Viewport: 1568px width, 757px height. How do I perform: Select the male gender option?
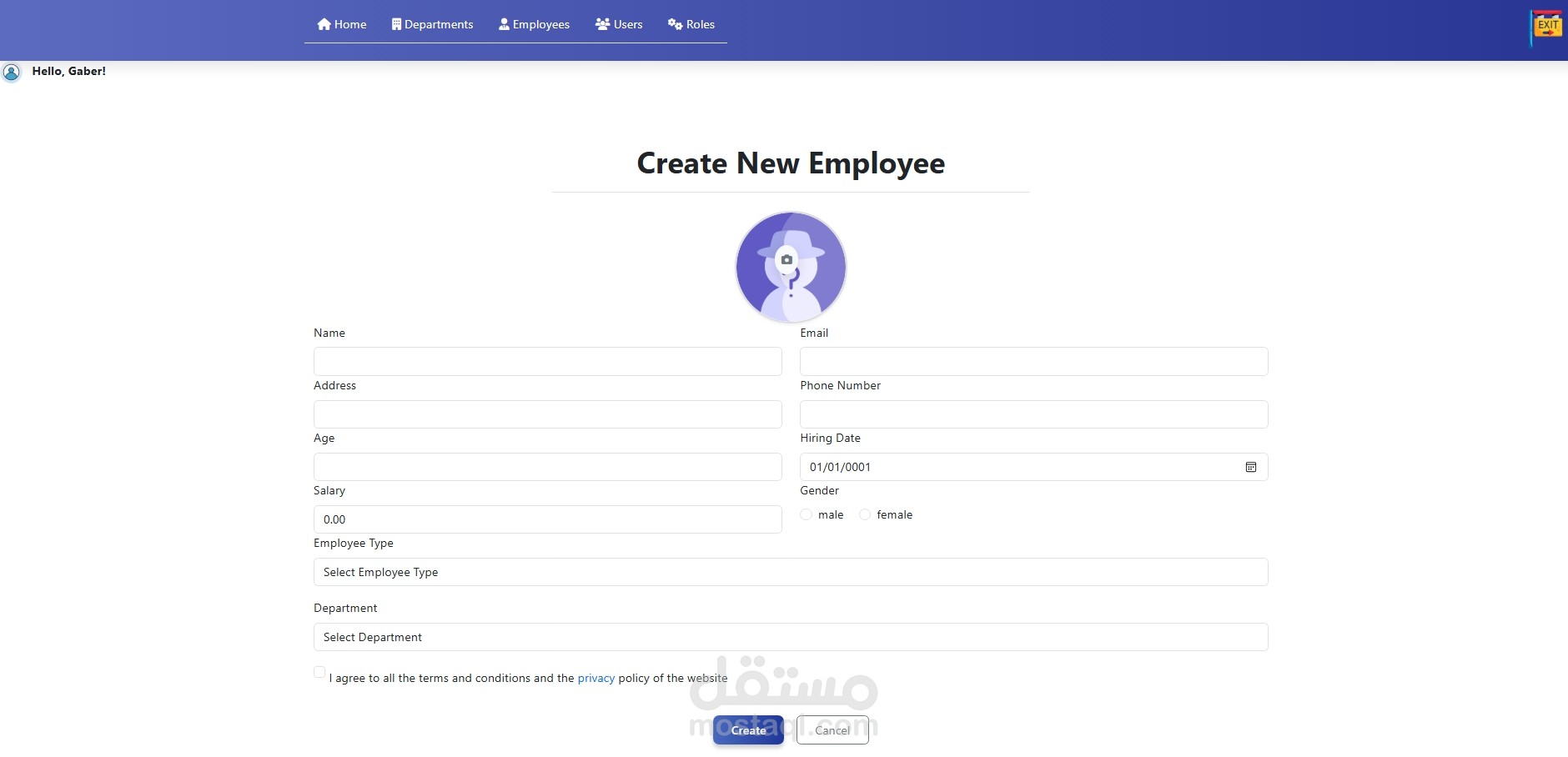pyautogui.click(x=806, y=514)
